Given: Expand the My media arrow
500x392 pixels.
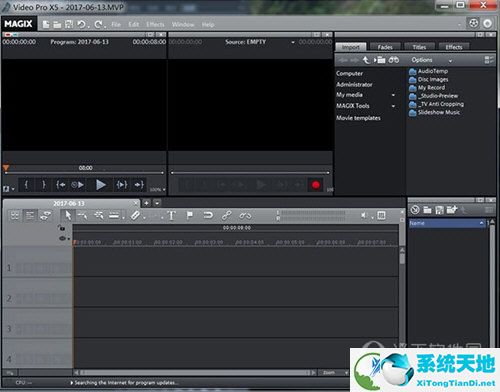Looking at the screenshot, I should click(x=393, y=95).
